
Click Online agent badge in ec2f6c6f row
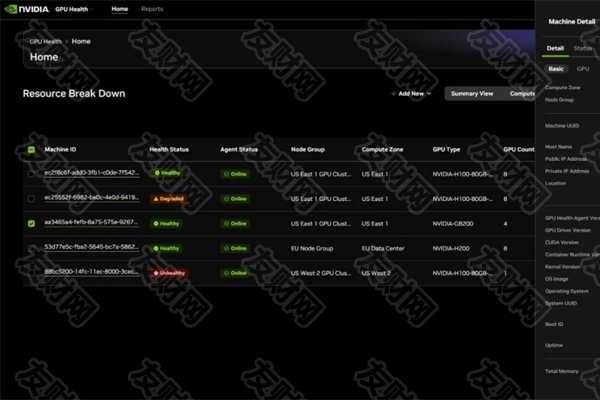click(x=235, y=174)
